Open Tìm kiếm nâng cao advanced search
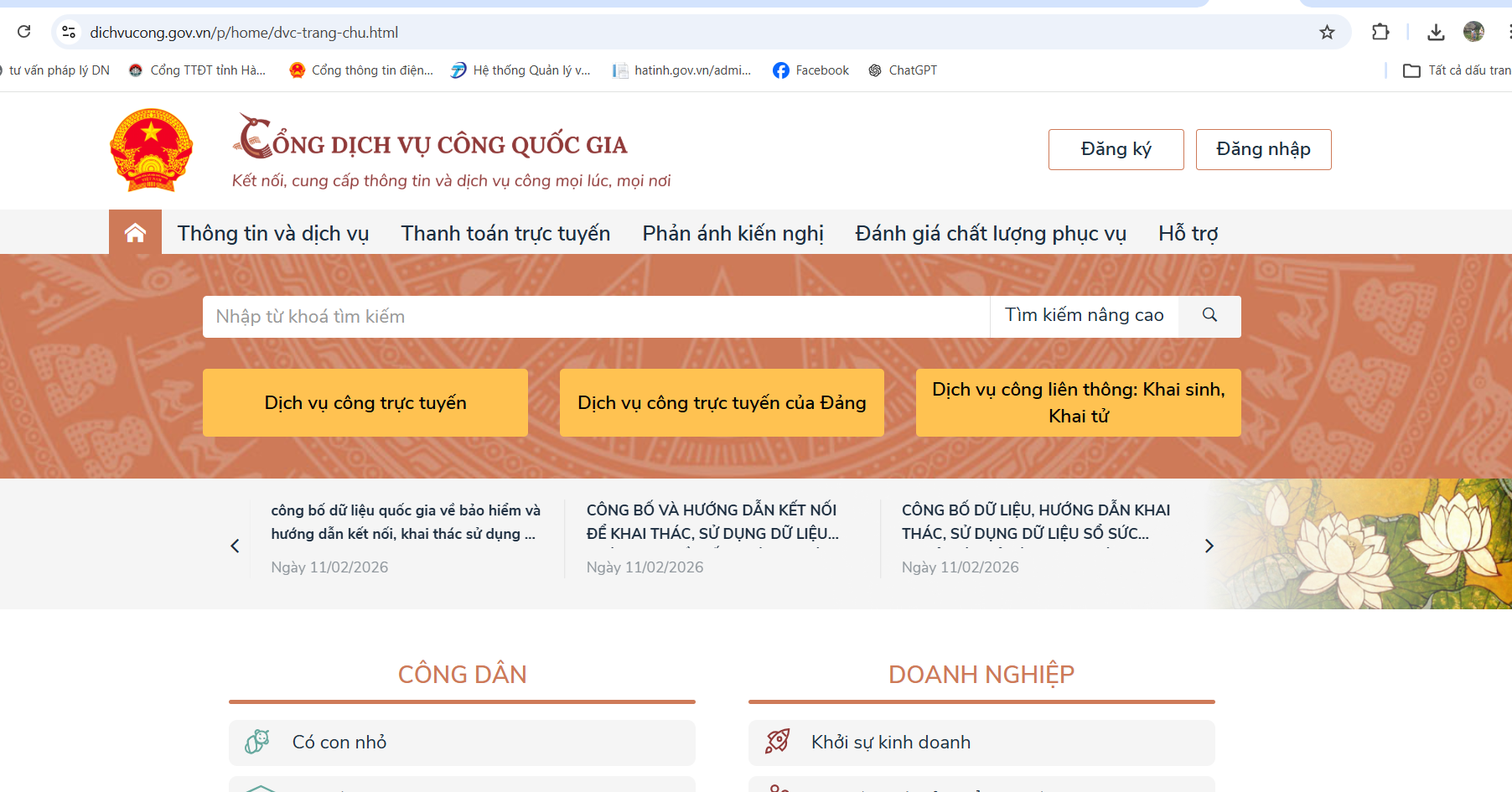1512x792 pixels. tap(1084, 315)
